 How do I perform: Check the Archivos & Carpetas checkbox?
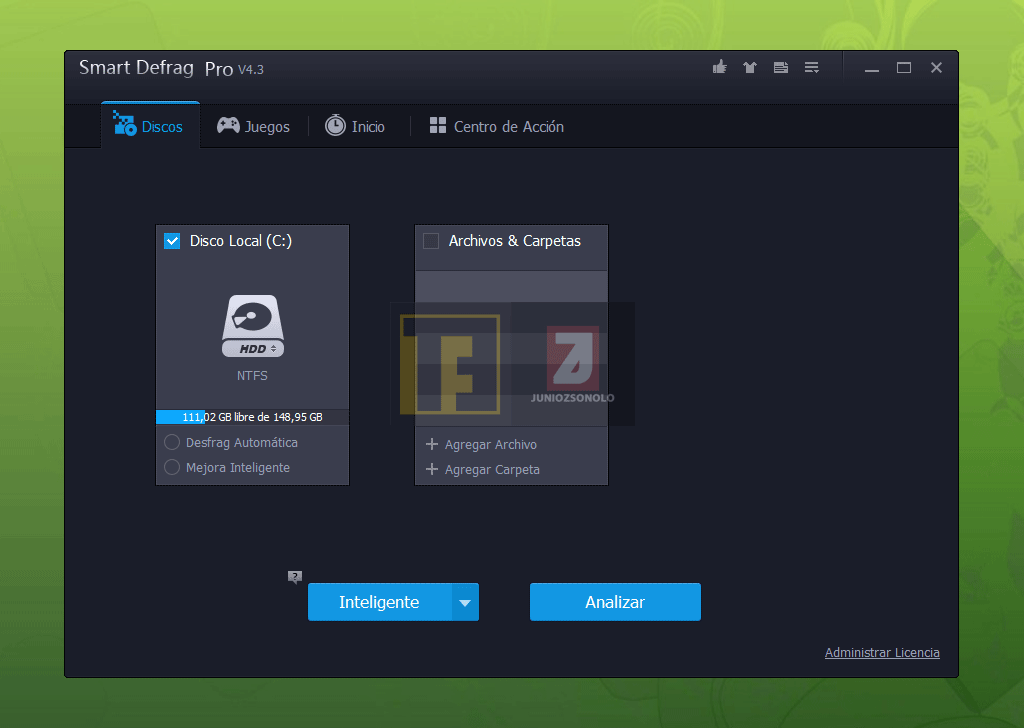click(x=431, y=241)
